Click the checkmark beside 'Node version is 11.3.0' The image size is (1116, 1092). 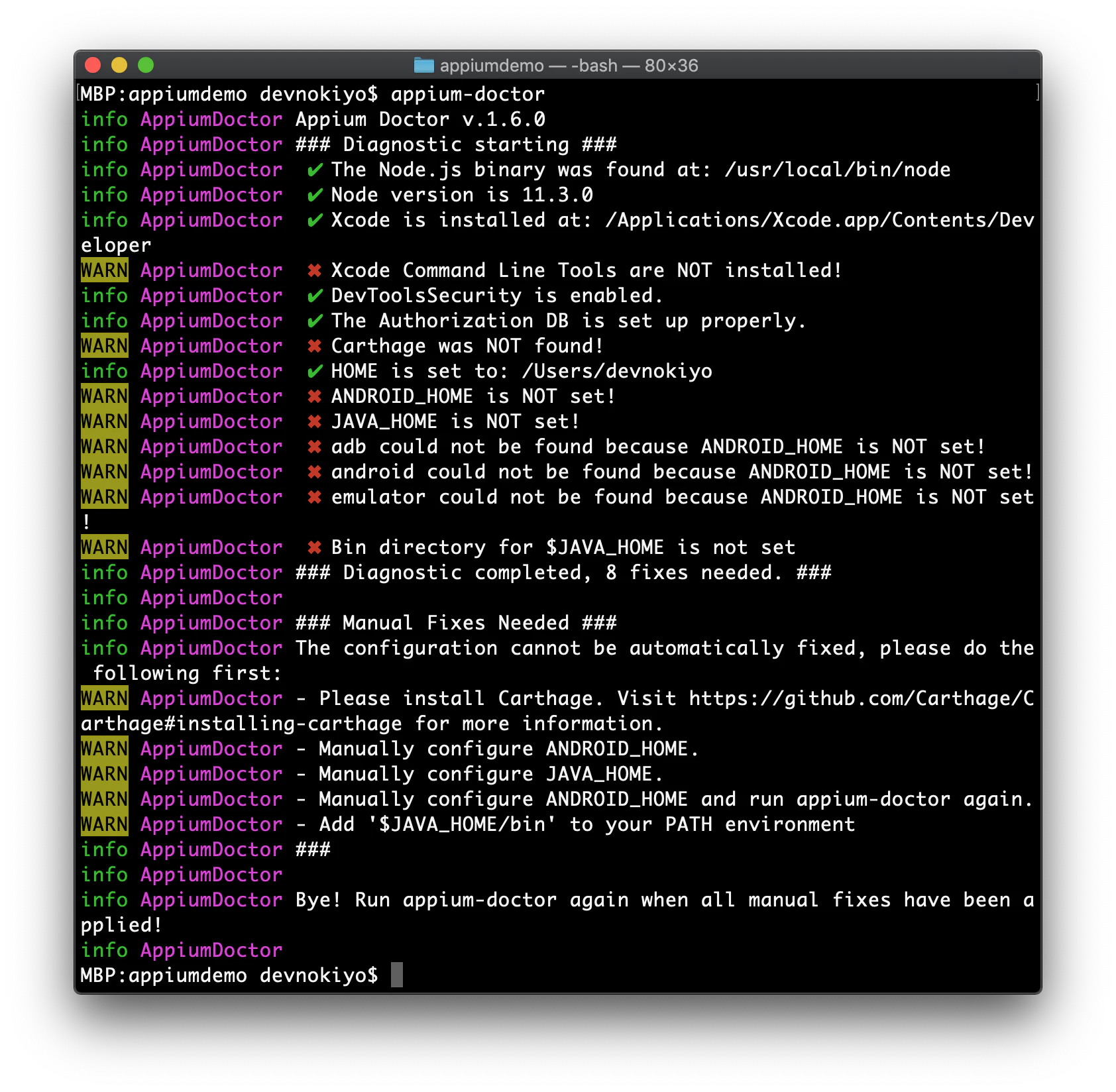315,195
